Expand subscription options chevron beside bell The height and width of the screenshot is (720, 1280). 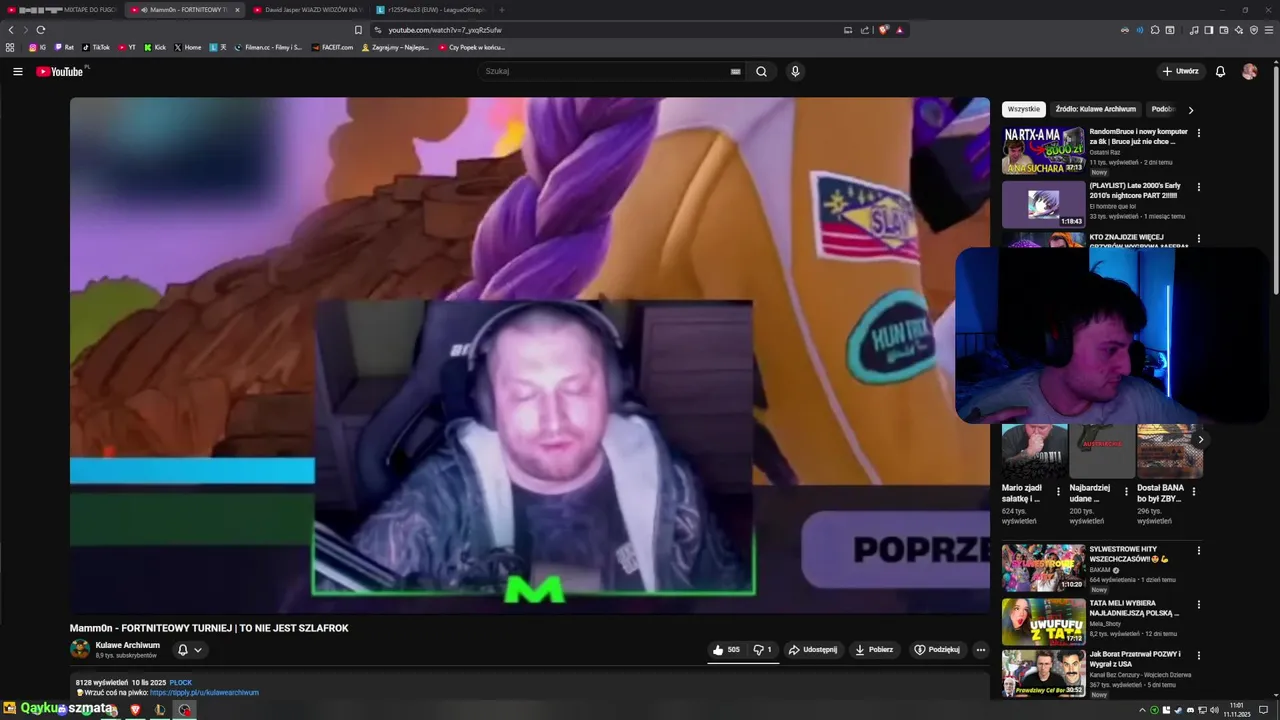point(198,650)
